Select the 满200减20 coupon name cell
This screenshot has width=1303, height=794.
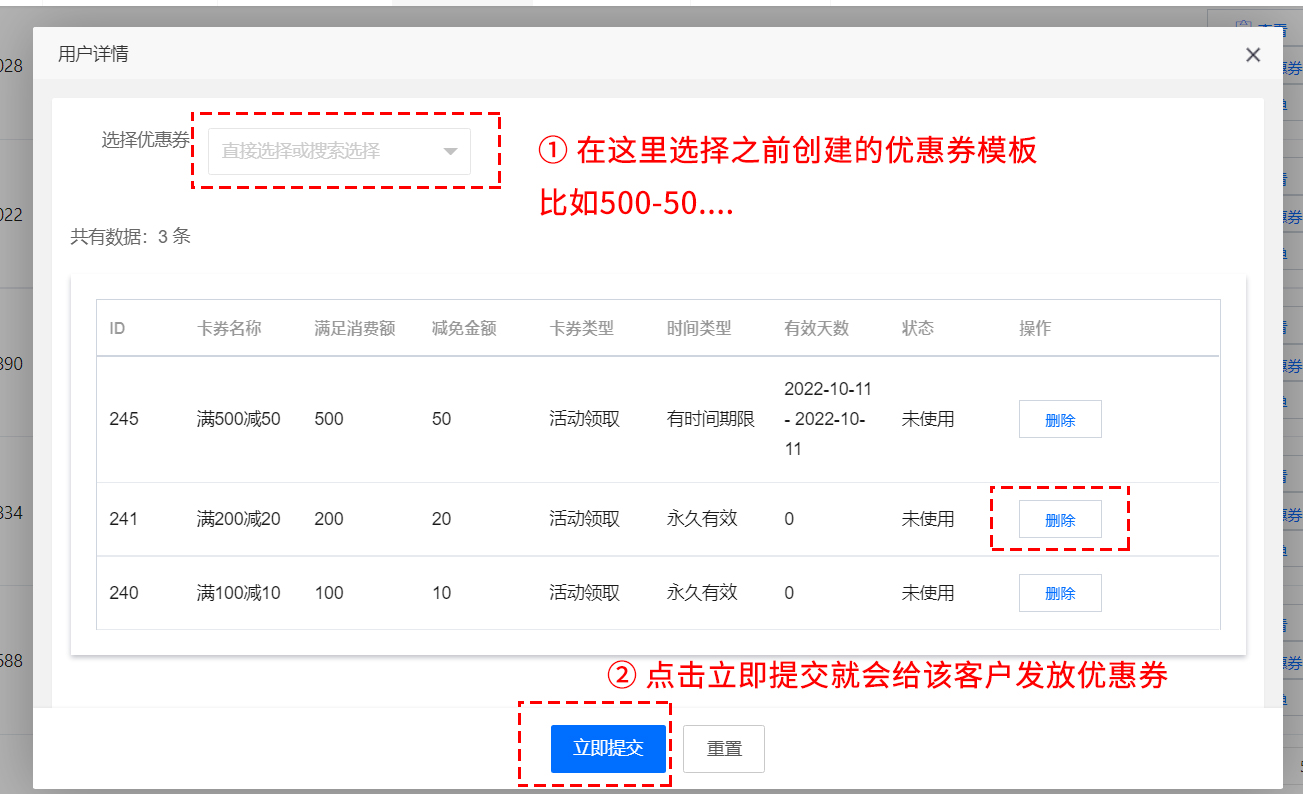[239, 519]
